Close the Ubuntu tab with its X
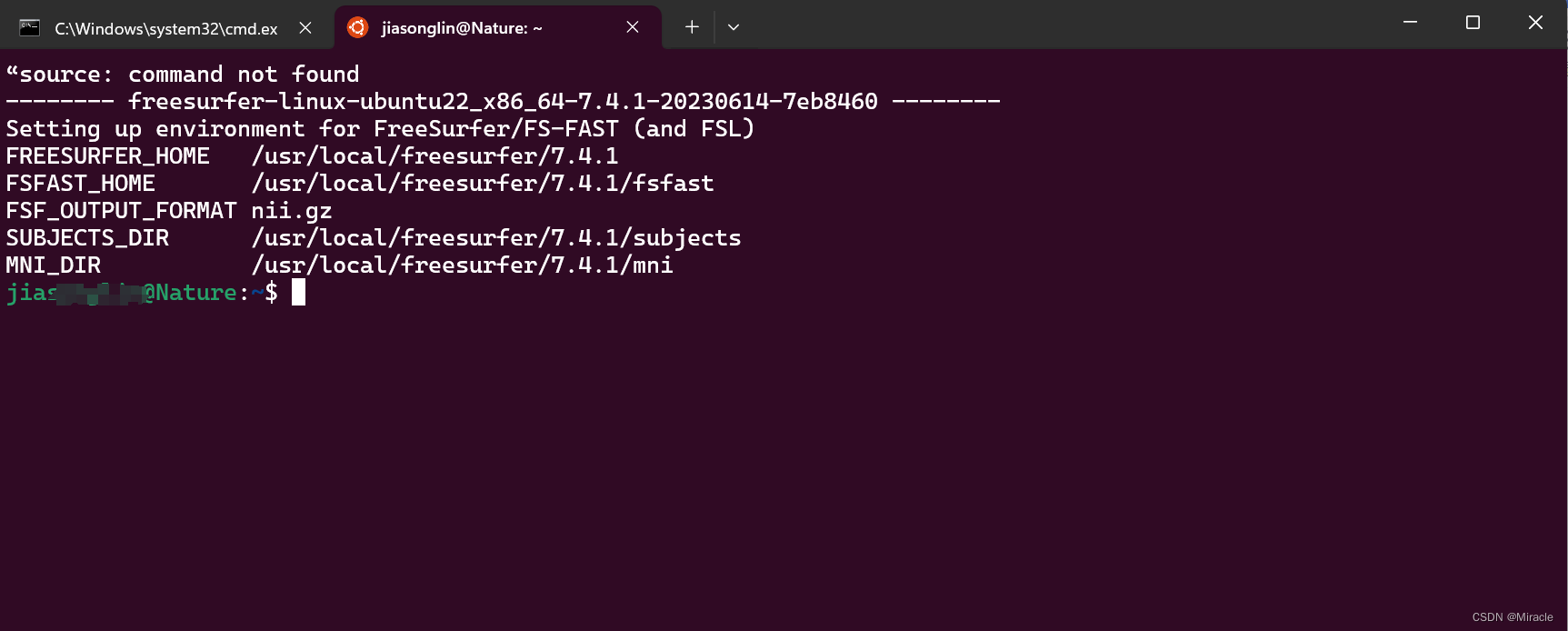 (x=632, y=27)
